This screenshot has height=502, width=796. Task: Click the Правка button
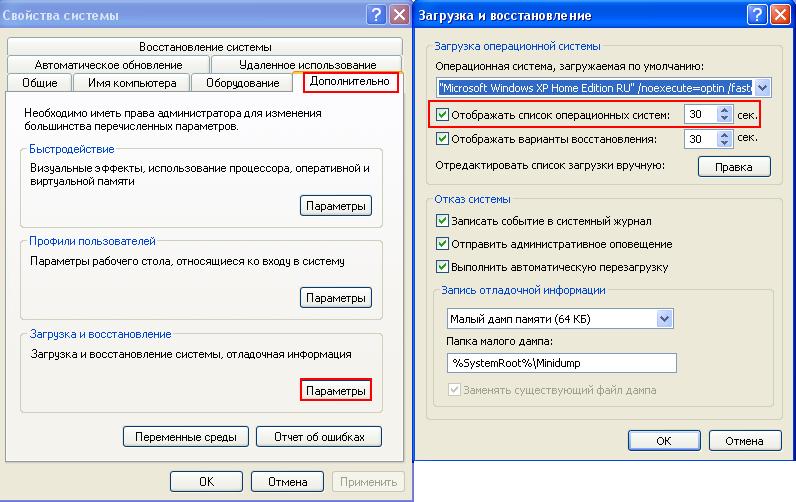[x=734, y=166]
